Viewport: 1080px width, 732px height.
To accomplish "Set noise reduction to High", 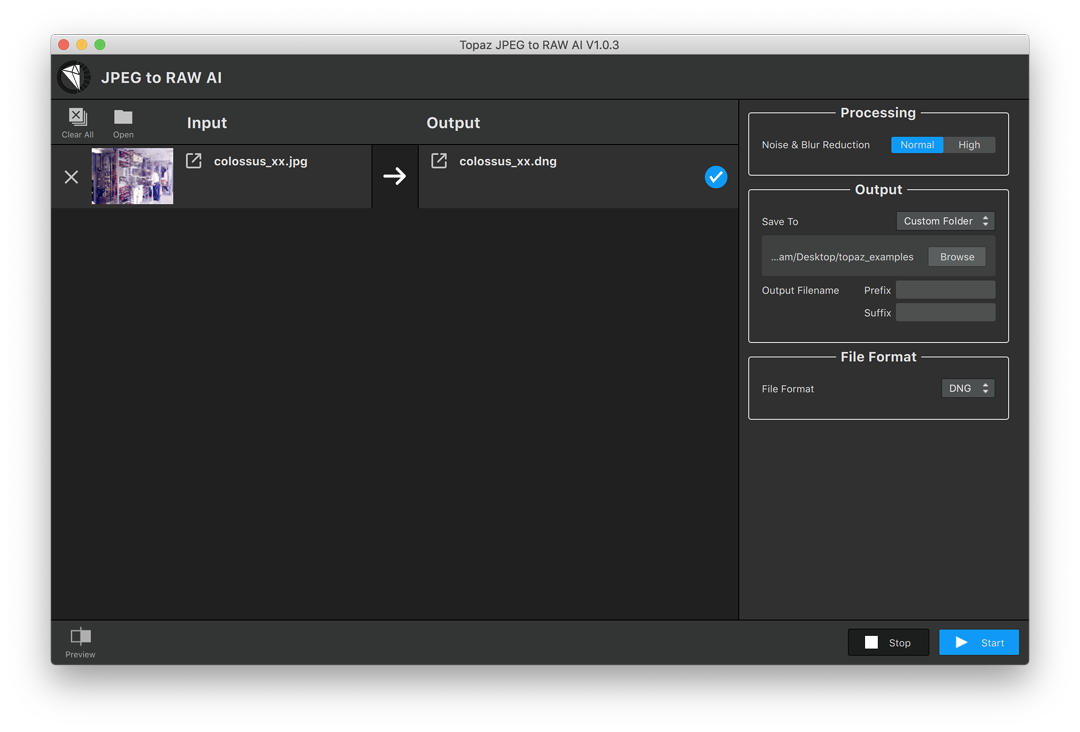I will pyautogui.click(x=969, y=145).
